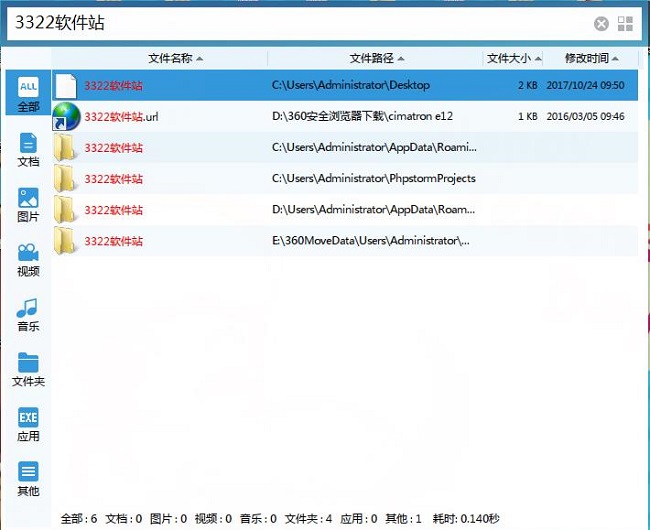The width and height of the screenshot is (650, 530).
Task: Sort by 修改时间 column header
Action: click(591, 58)
